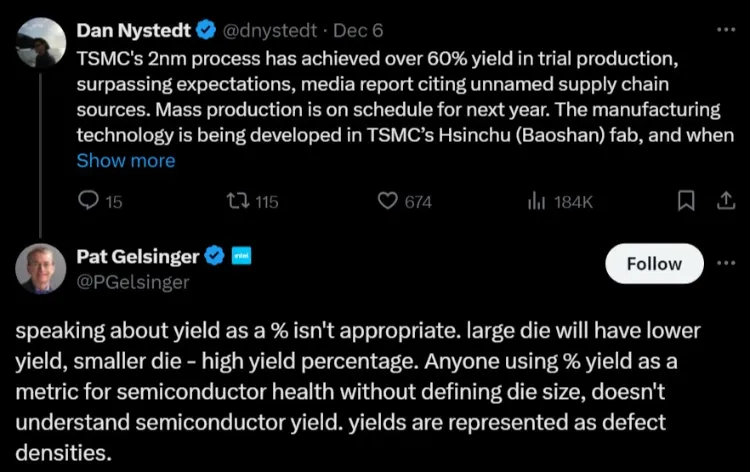Share Dan Nystedt's post via share icon
This screenshot has width=750, height=472.
tap(721, 201)
